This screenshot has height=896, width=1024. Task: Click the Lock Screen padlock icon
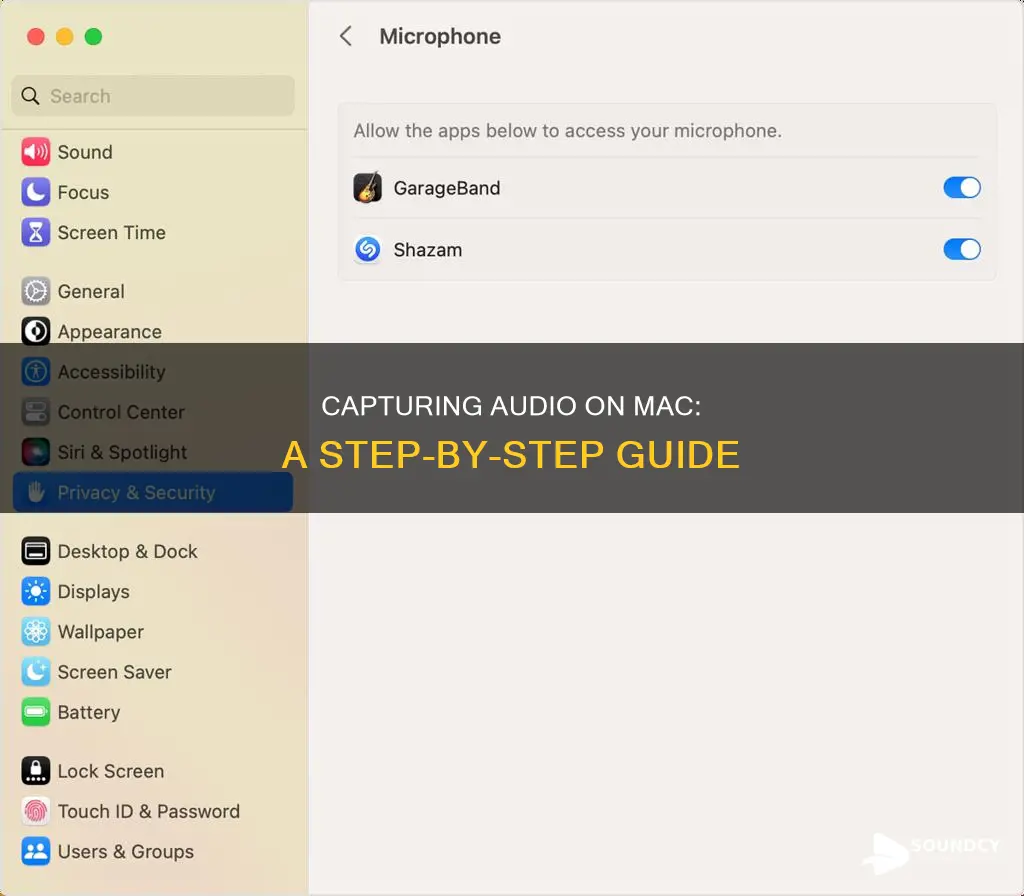pyautogui.click(x=35, y=771)
